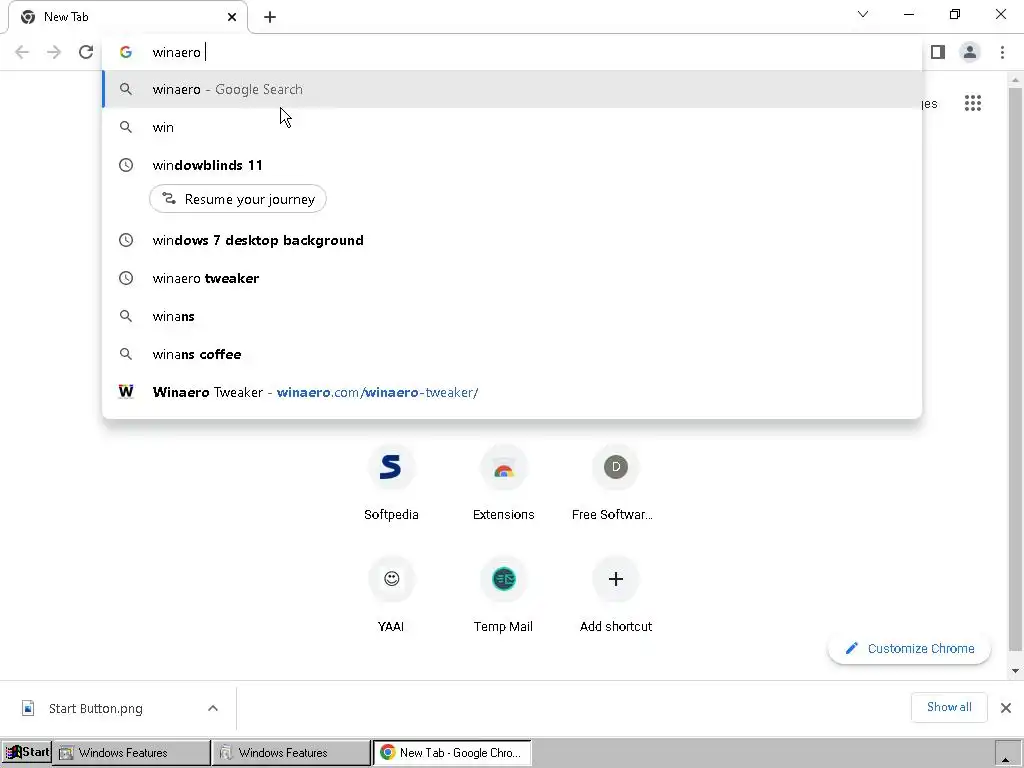Switch to first Windows Features taskbar item
Image resolution: width=1024 pixels, height=768 pixels.
[x=132, y=753]
